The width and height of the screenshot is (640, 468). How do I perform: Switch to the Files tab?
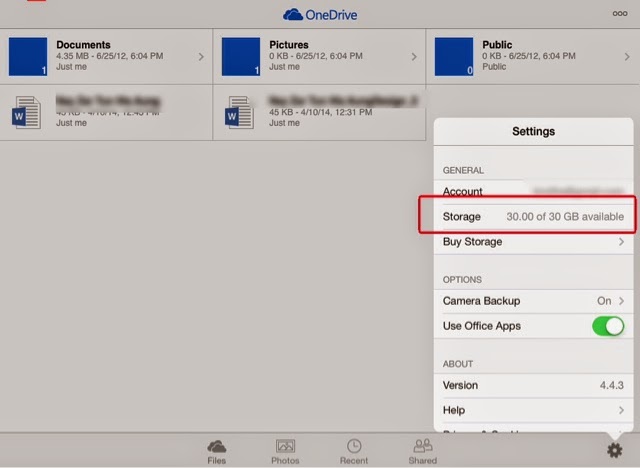point(216,452)
